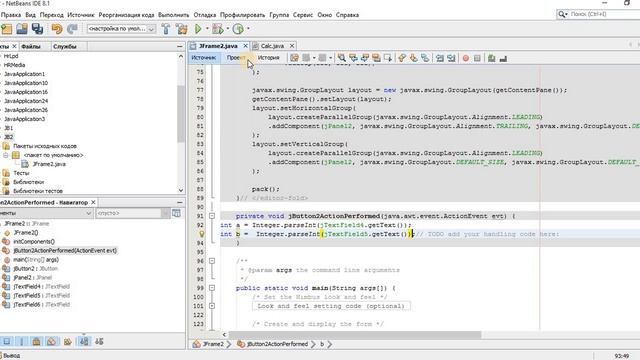Switch to Calc.java editor tab
This screenshot has height=360, width=640.
(272, 46)
